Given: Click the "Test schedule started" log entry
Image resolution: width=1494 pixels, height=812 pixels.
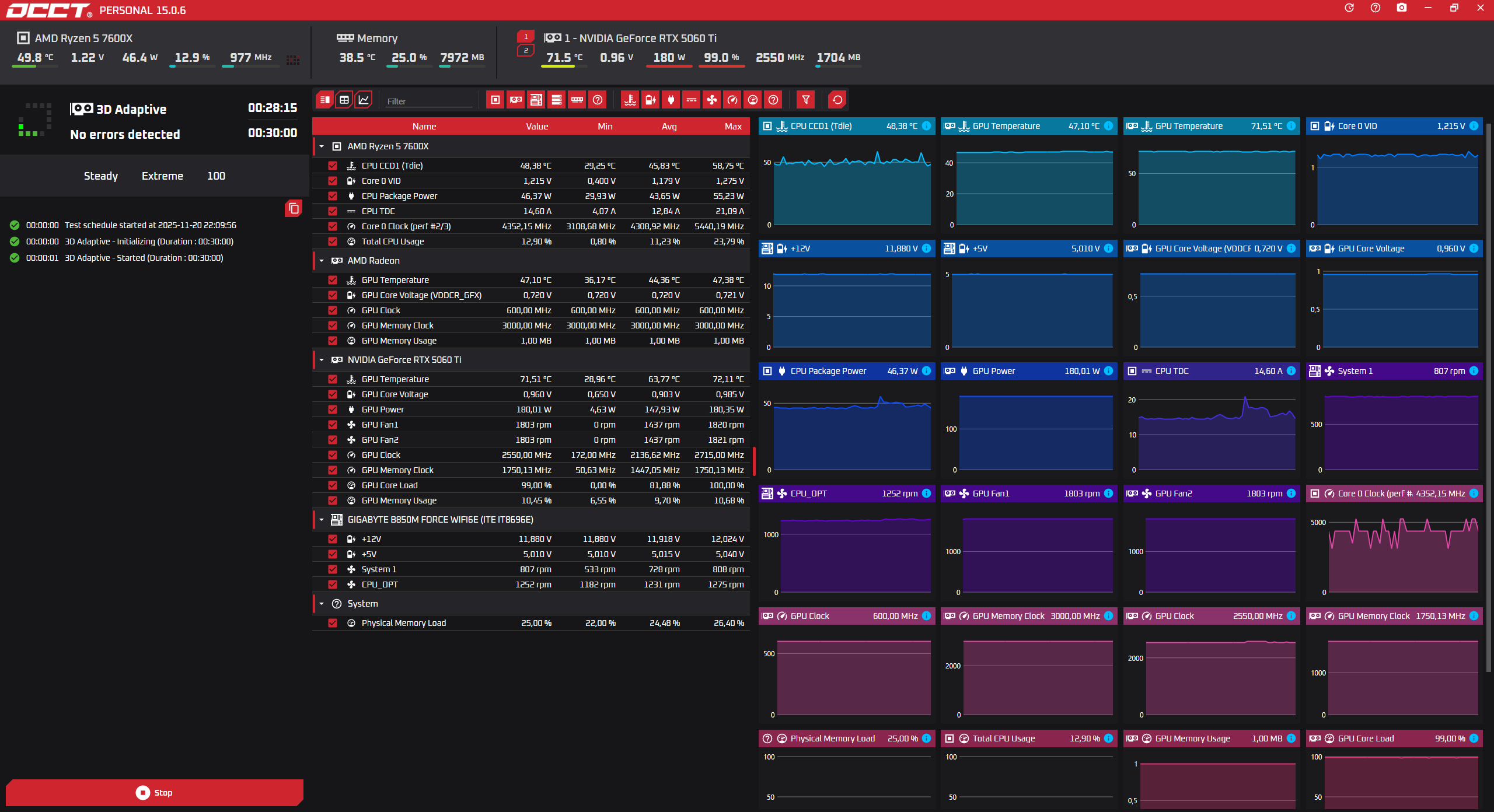Looking at the screenshot, I should pyautogui.click(x=151, y=225).
